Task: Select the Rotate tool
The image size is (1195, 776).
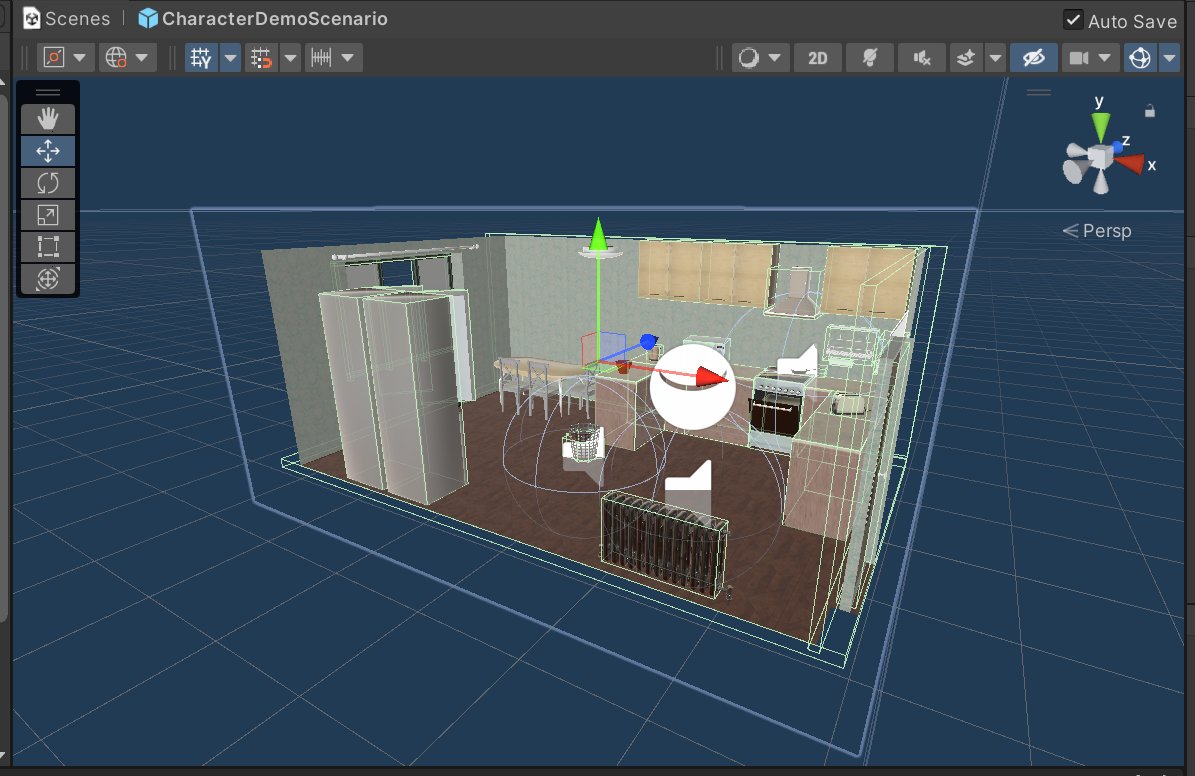Action: (47, 182)
